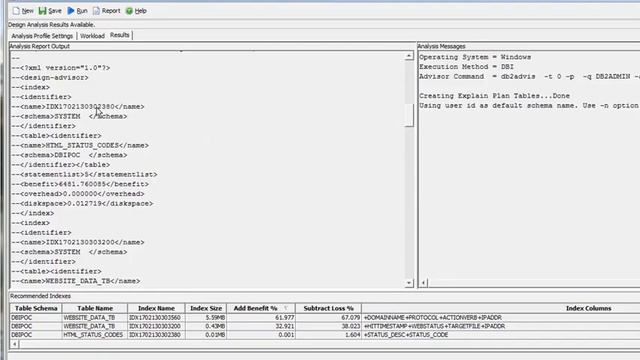Viewport: 640px width, 360px height.
Task: Click the report output scroll up arrow
Action: 409,56
